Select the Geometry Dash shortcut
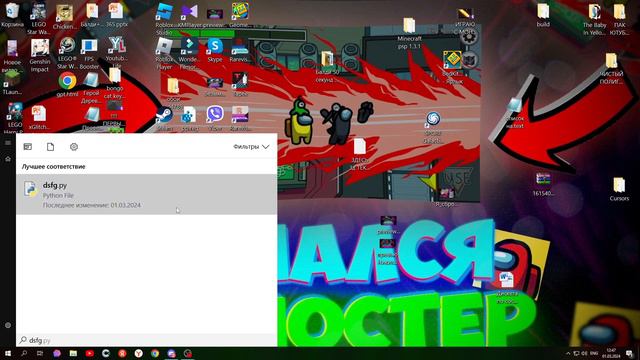Image resolution: width=640 pixels, height=360 pixels. coord(240,16)
